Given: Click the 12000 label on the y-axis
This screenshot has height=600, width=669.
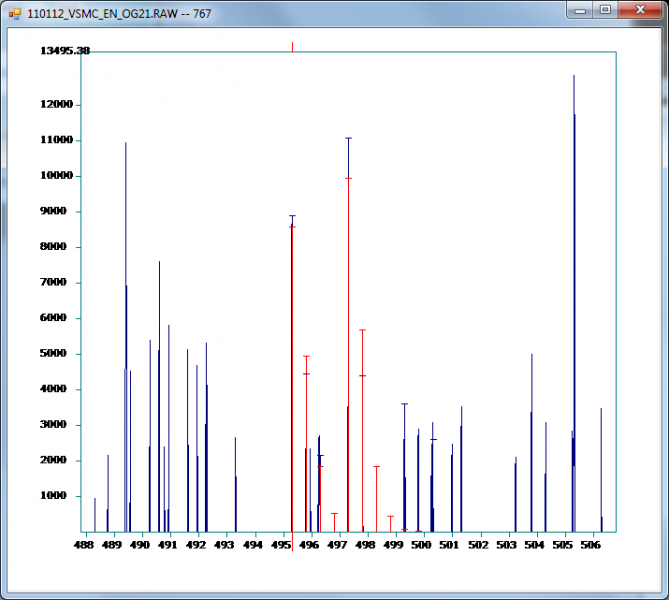Looking at the screenshot, I should [59, 105].
